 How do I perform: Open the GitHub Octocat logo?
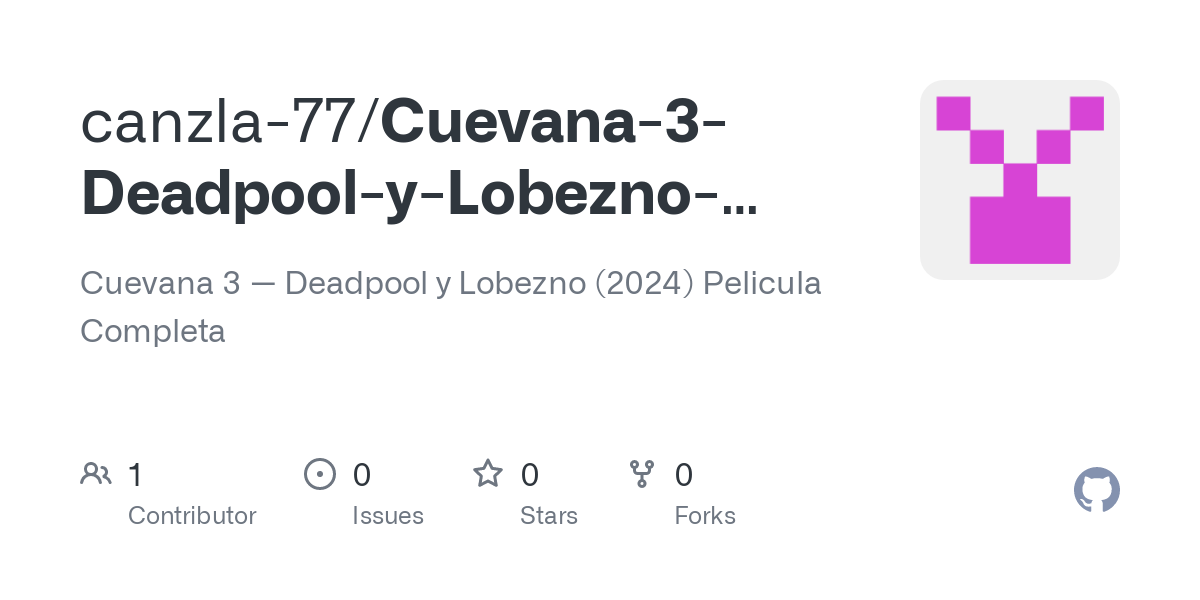[1097, 490]
